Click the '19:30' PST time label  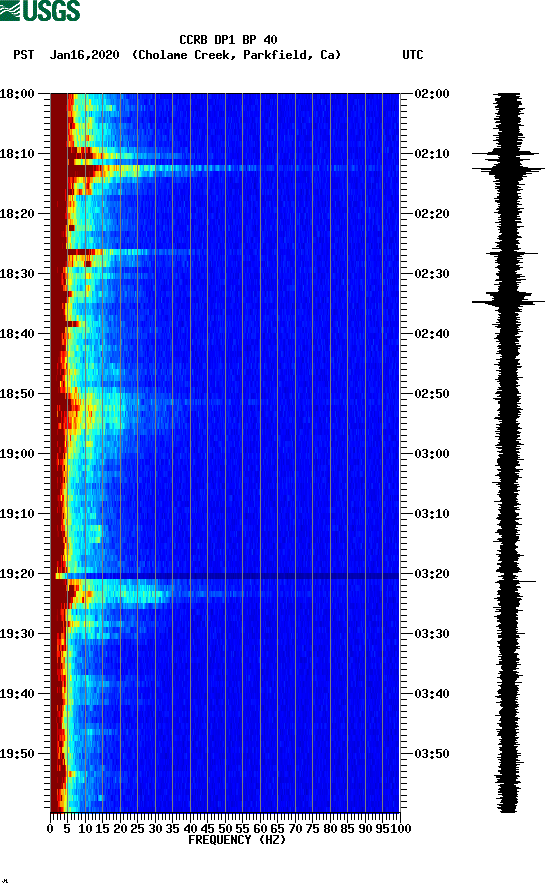[17, 634]
